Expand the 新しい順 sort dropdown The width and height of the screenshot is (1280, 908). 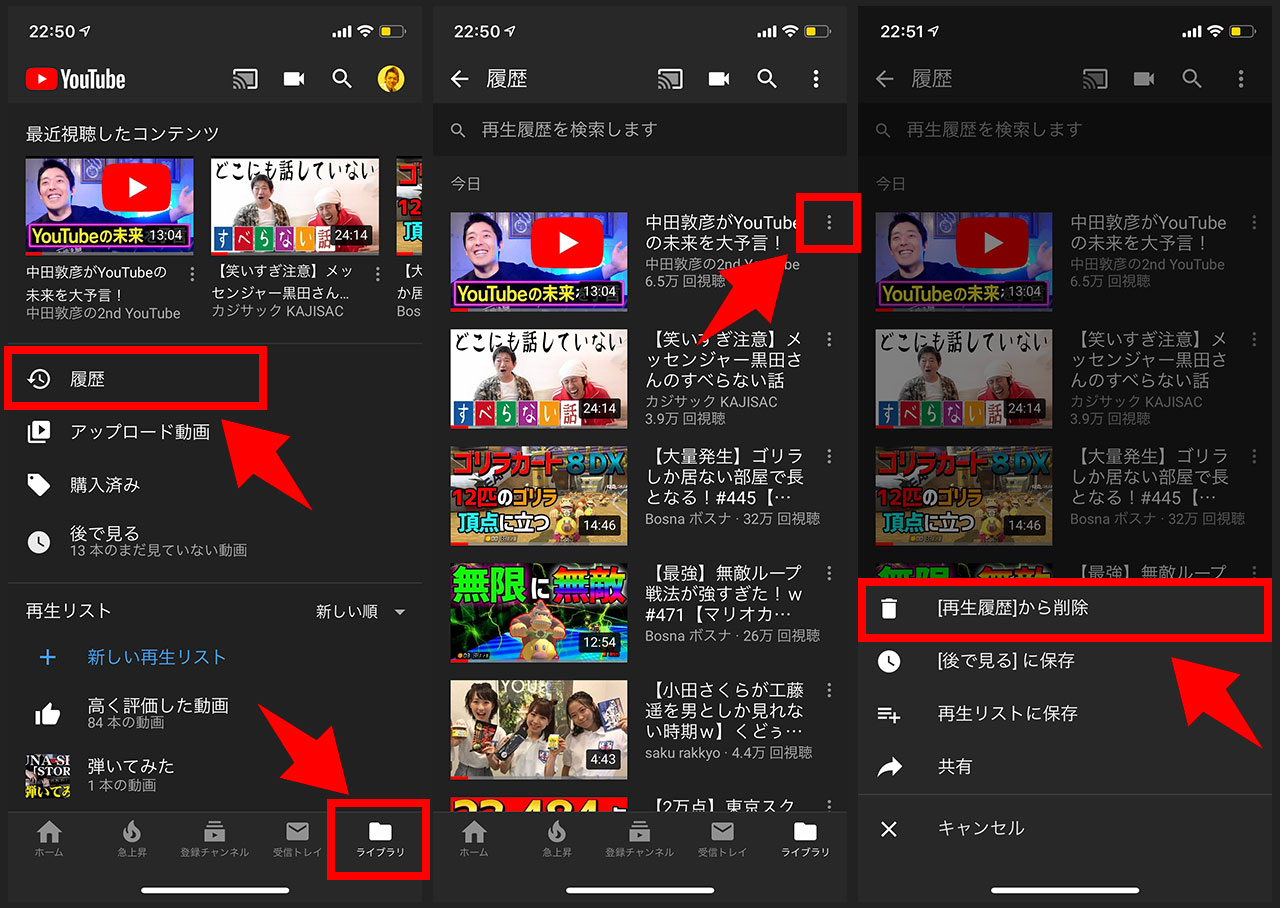(362, 611)
